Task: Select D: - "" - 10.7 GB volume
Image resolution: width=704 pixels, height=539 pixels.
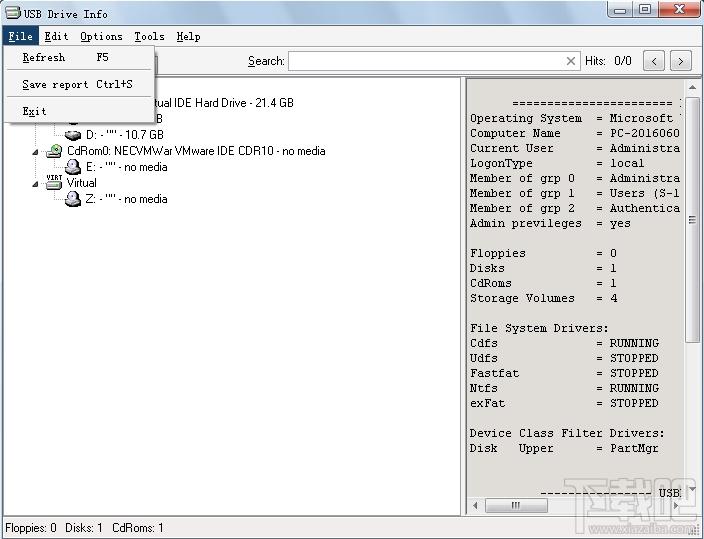Action: point(124,135)
